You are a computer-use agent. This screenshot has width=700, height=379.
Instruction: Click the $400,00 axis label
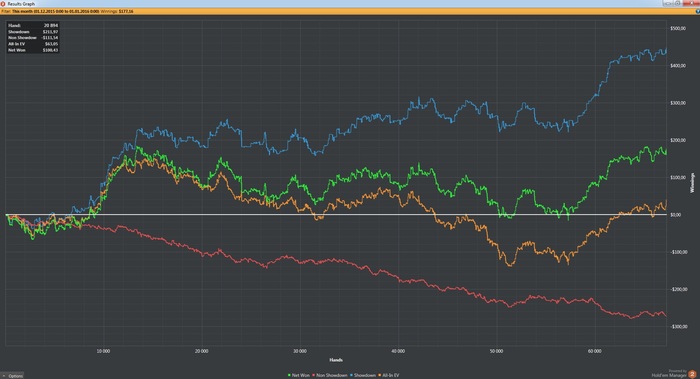(x=678, y=66)
